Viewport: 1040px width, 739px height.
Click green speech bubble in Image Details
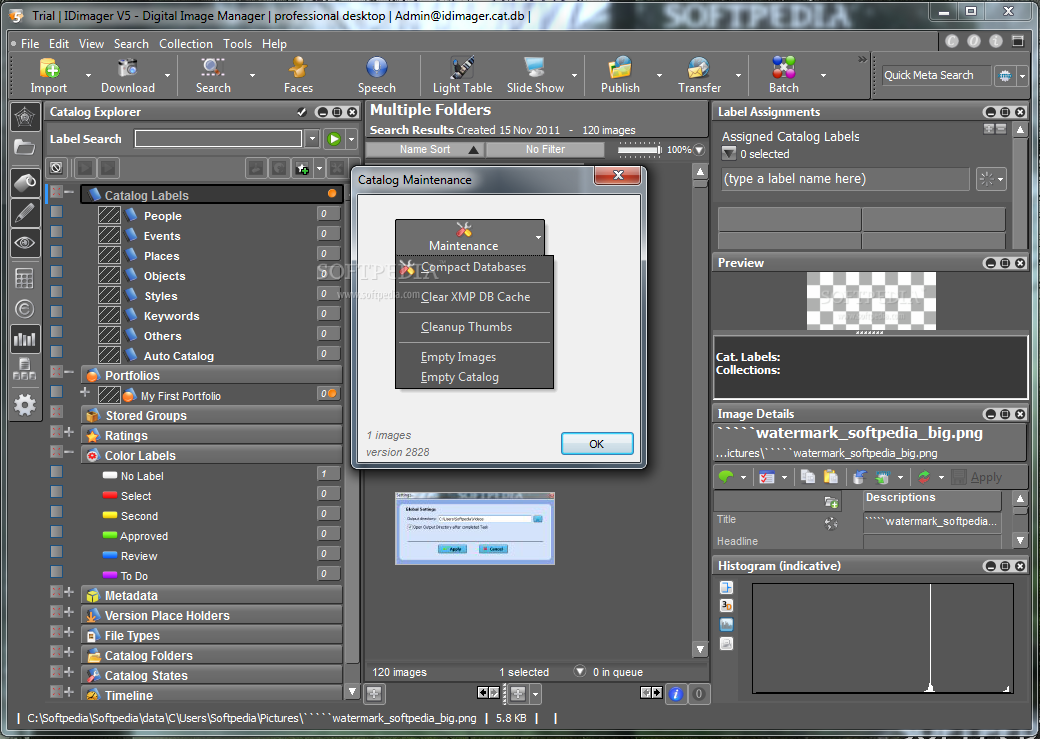[x=726, y=476]
